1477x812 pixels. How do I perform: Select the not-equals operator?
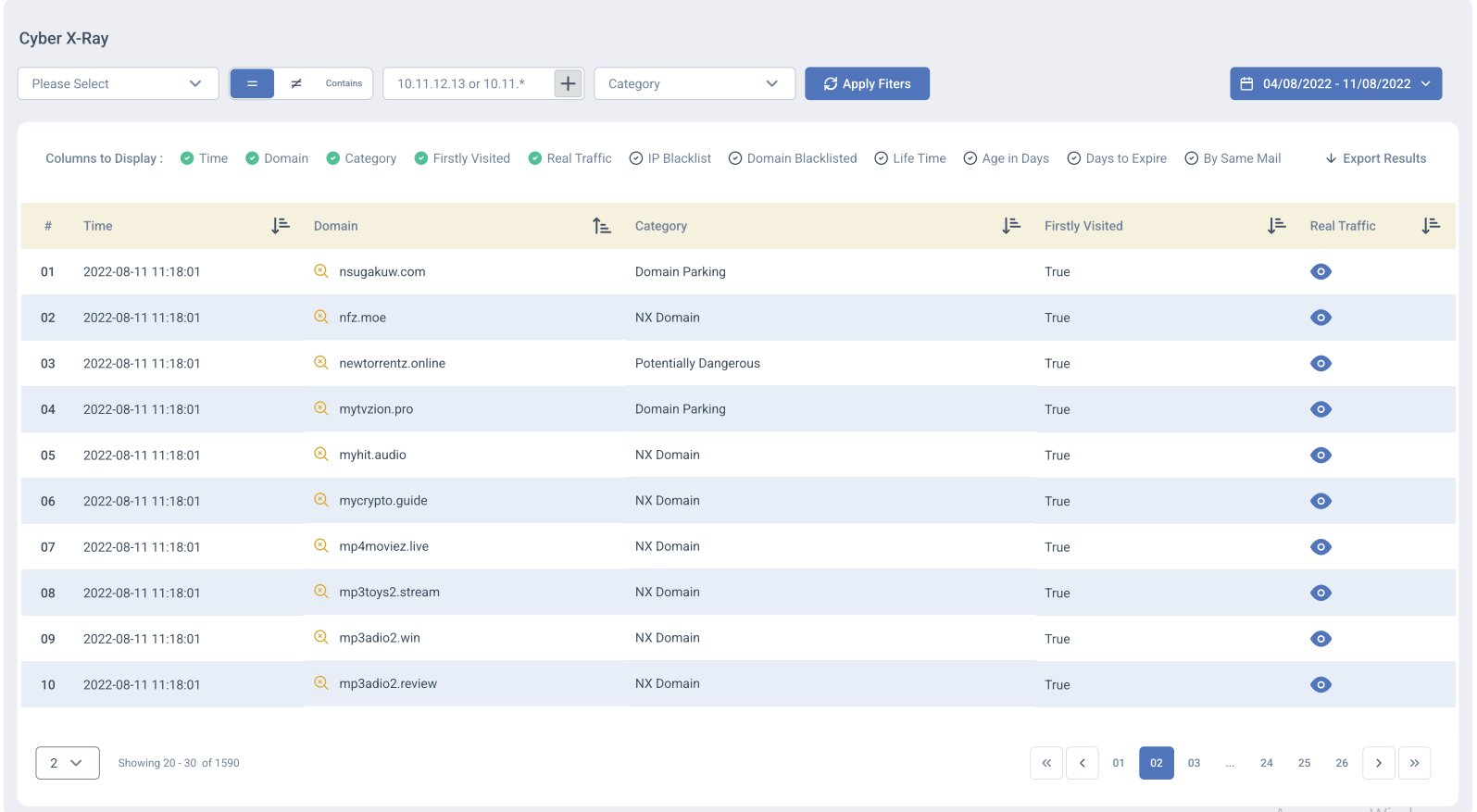click(296, 83)
